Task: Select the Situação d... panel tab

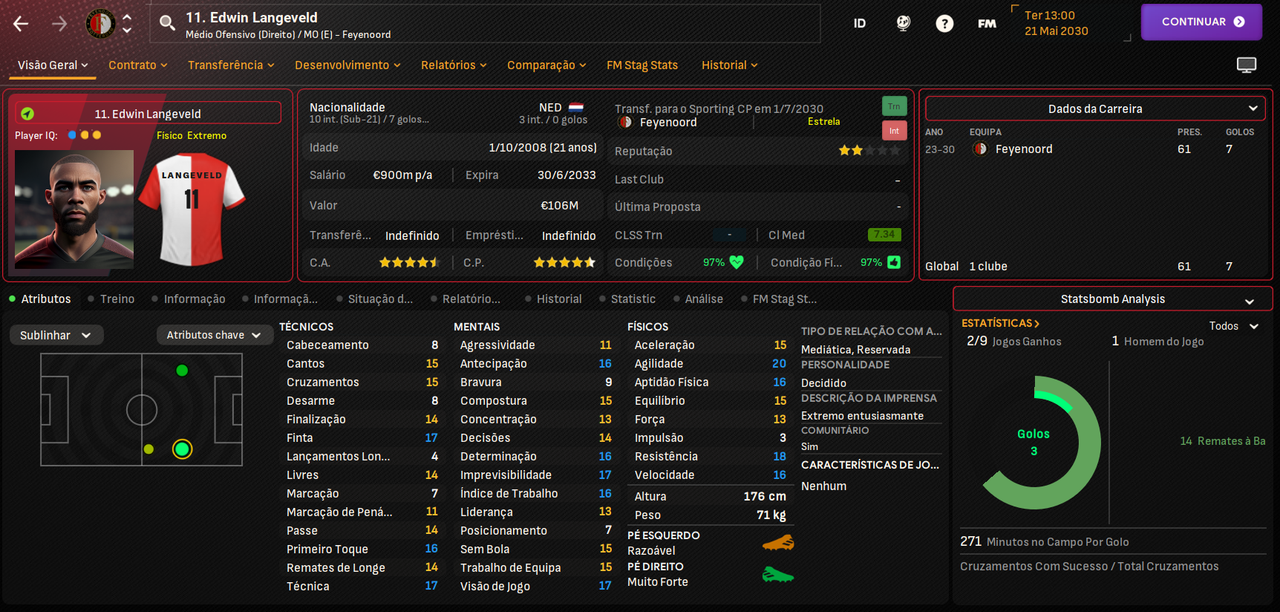Action: point(373,299)
